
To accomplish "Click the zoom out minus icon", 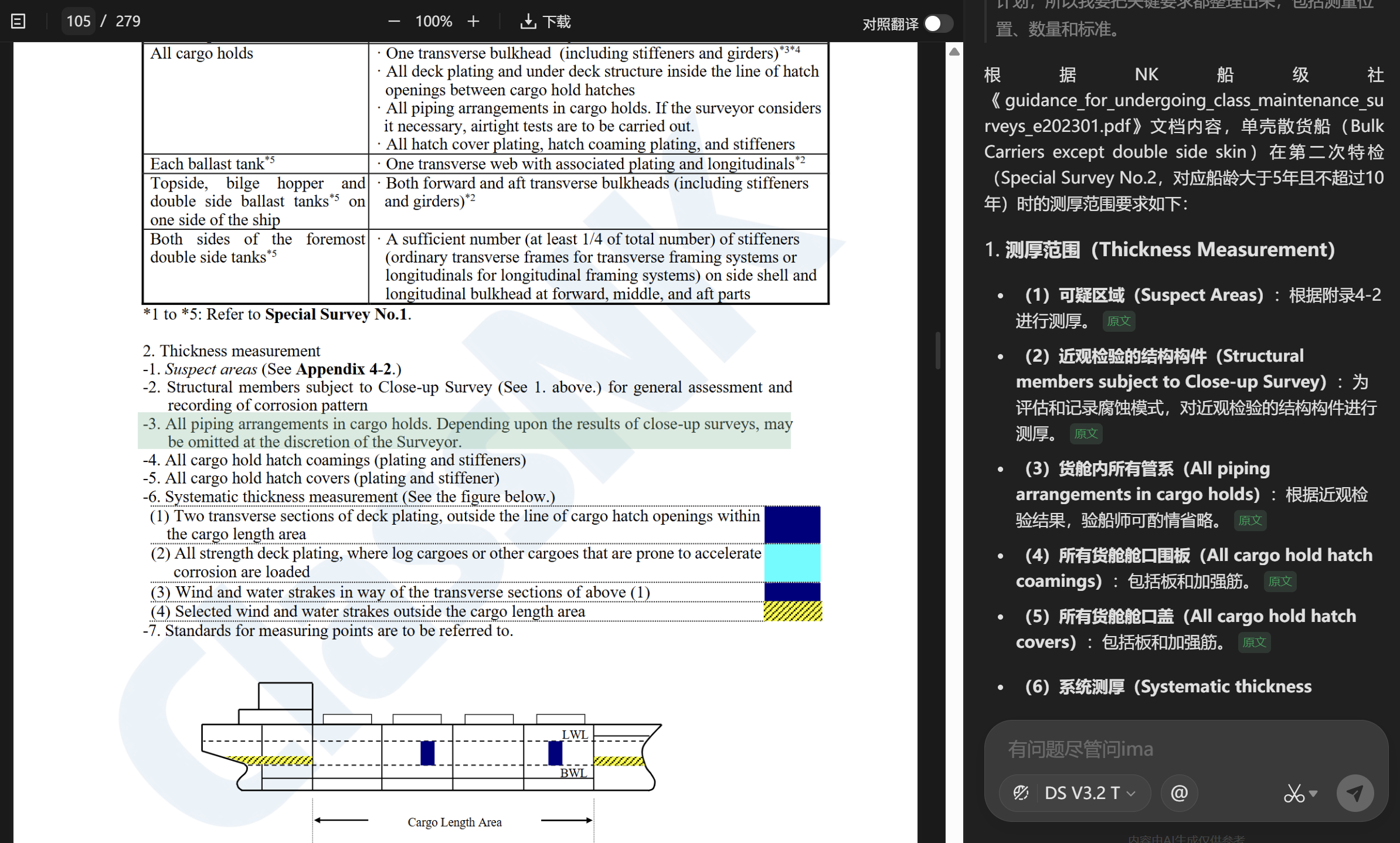I will point(394,22).
